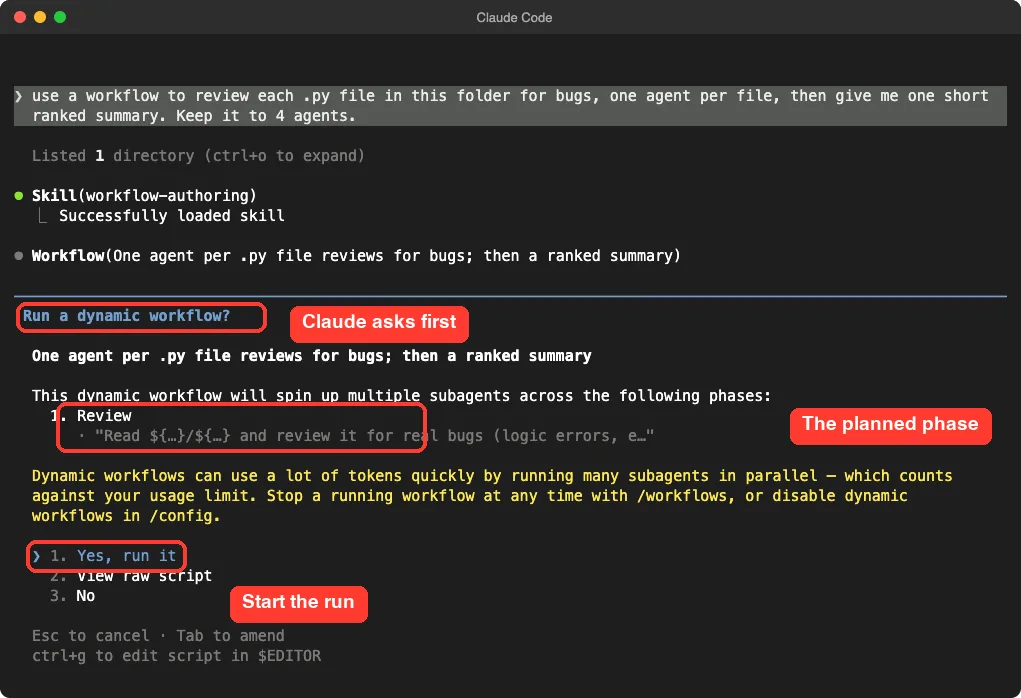The image size is (1021, 698).
Task: Maximize the window using the green button
Action: click(x=60, y=17)
